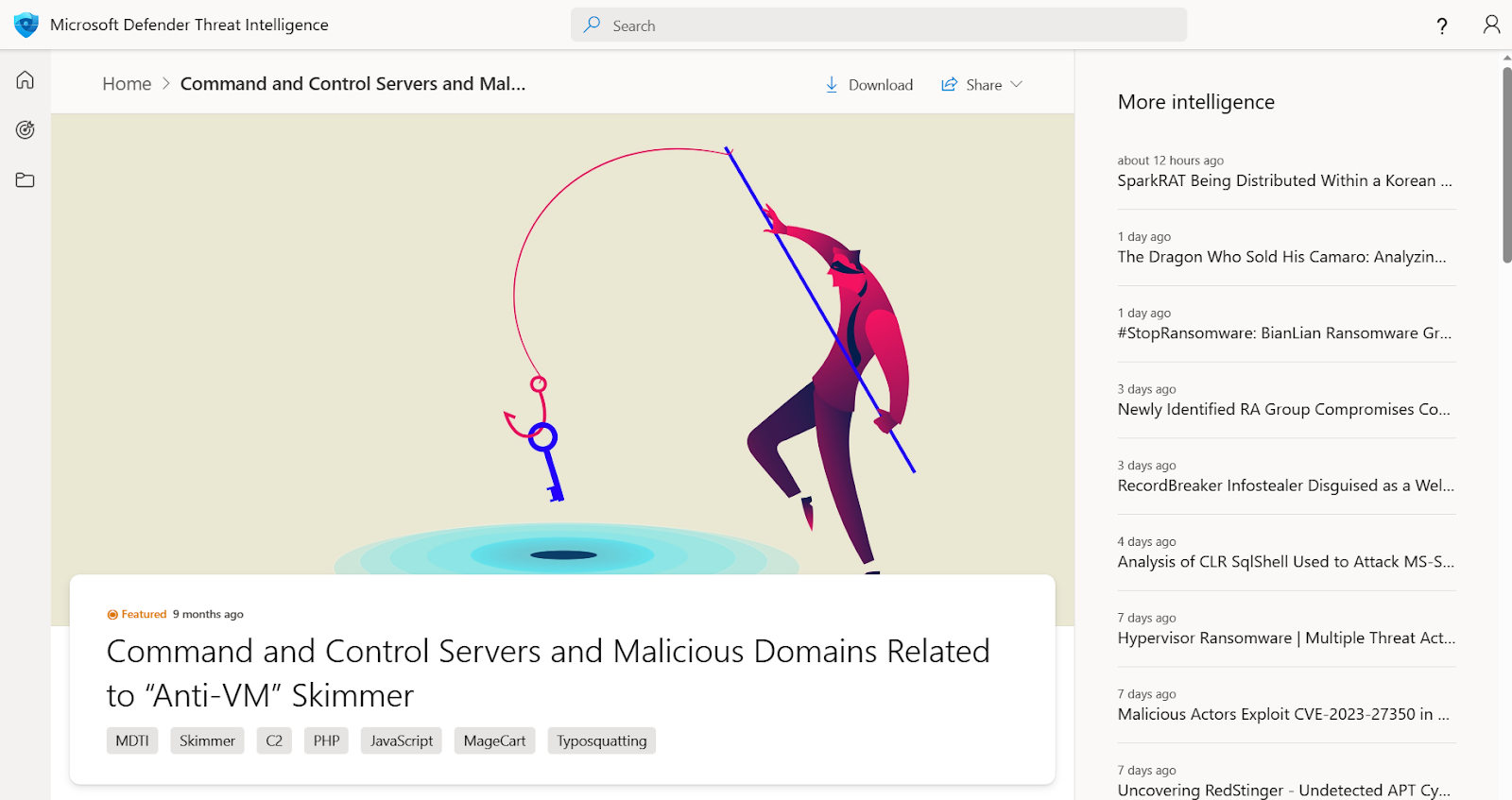Go to Home breadcrumb link
This screenshot has height=800, width=1512.
point(127,84)
